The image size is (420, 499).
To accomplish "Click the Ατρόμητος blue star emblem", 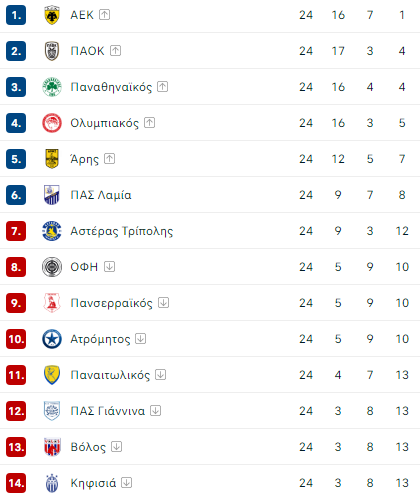I will click(52, 339).
